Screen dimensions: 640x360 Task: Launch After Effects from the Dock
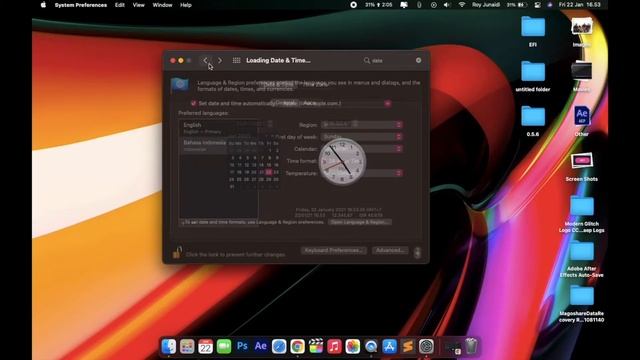pos(260,347)
